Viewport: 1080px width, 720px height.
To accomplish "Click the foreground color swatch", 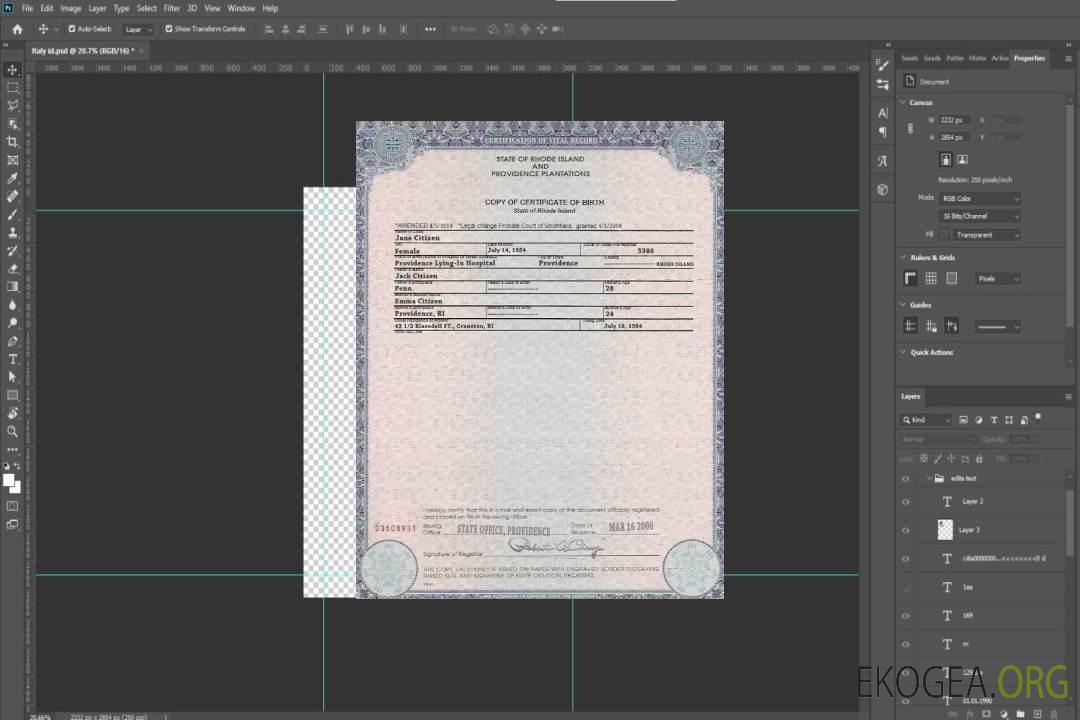I will 8,480.
